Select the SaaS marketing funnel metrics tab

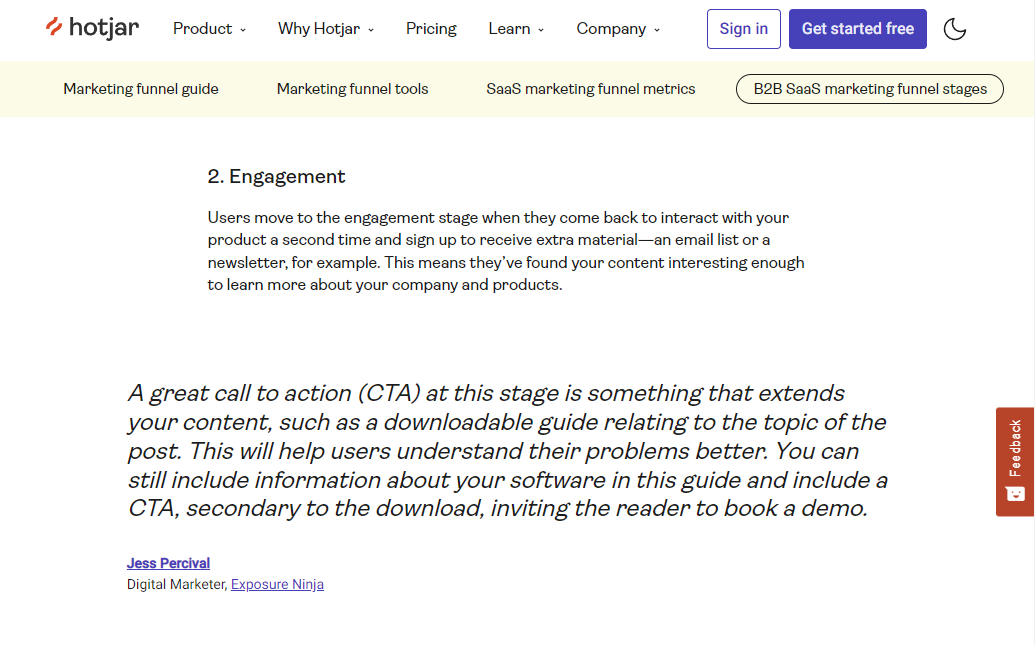coord(590,89)
